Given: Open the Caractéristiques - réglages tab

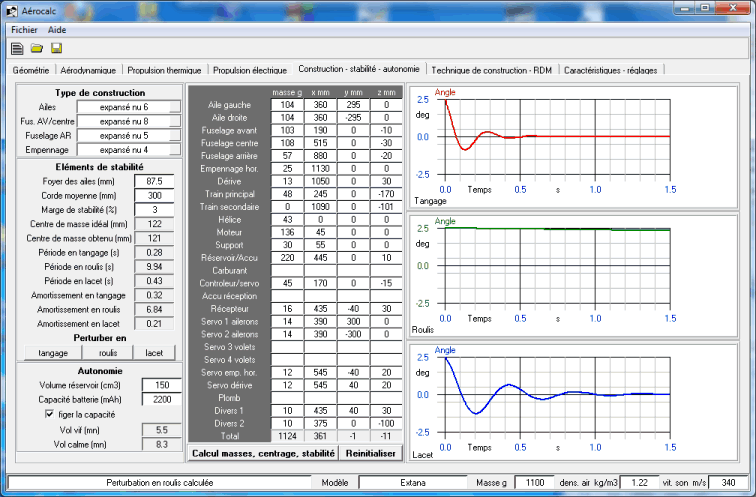Looking at the screenshot, I should 611,70.
